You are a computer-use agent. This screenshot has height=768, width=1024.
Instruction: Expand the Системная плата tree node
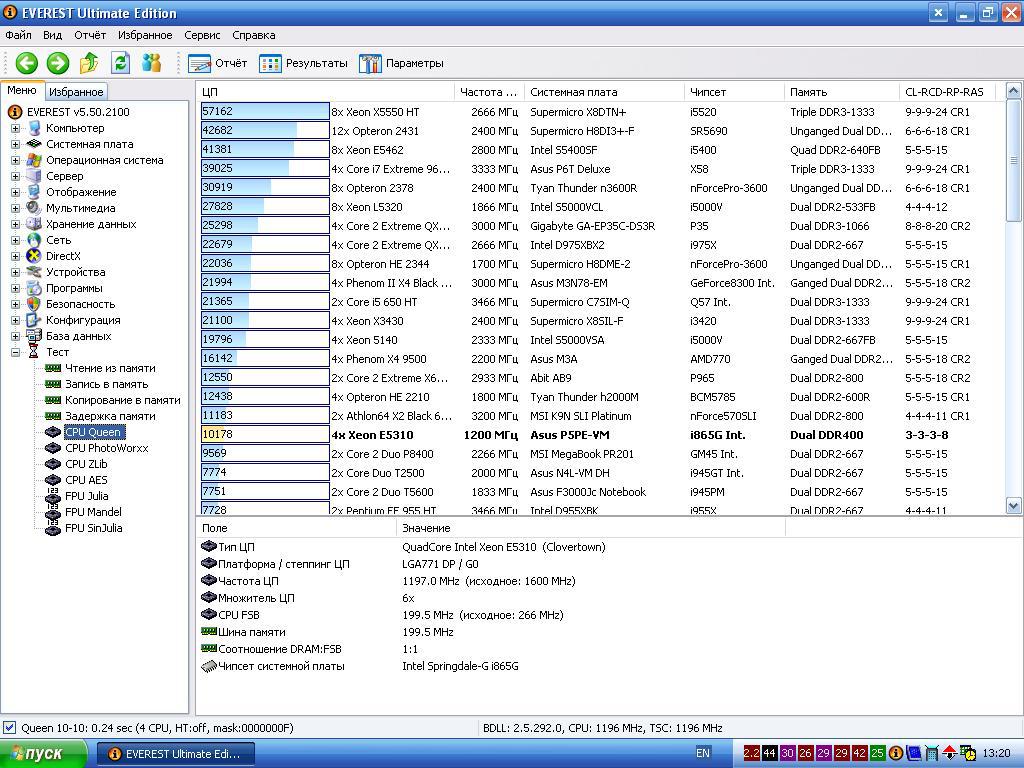[16, 144]
